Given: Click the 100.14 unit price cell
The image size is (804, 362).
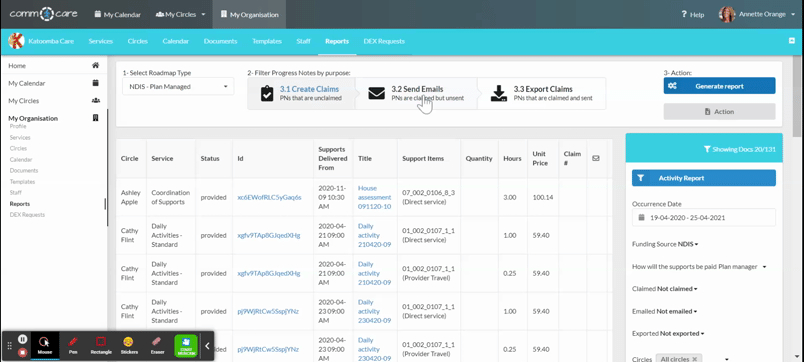Looking at the screenshot, I should click(x=542, y=197).
